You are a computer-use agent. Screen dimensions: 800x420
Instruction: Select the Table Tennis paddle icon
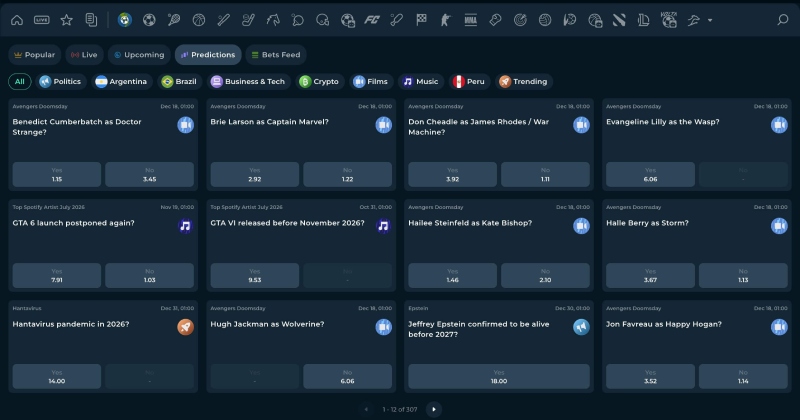[297, 20]
